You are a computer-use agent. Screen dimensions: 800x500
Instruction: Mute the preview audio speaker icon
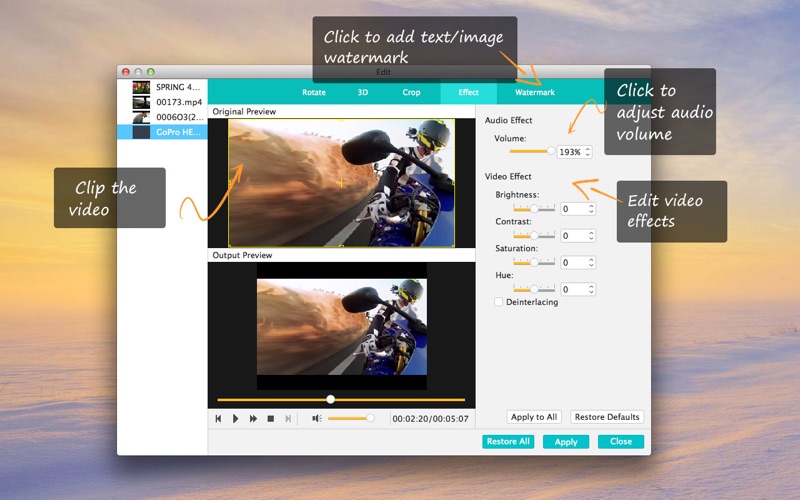tap(317, 418)
